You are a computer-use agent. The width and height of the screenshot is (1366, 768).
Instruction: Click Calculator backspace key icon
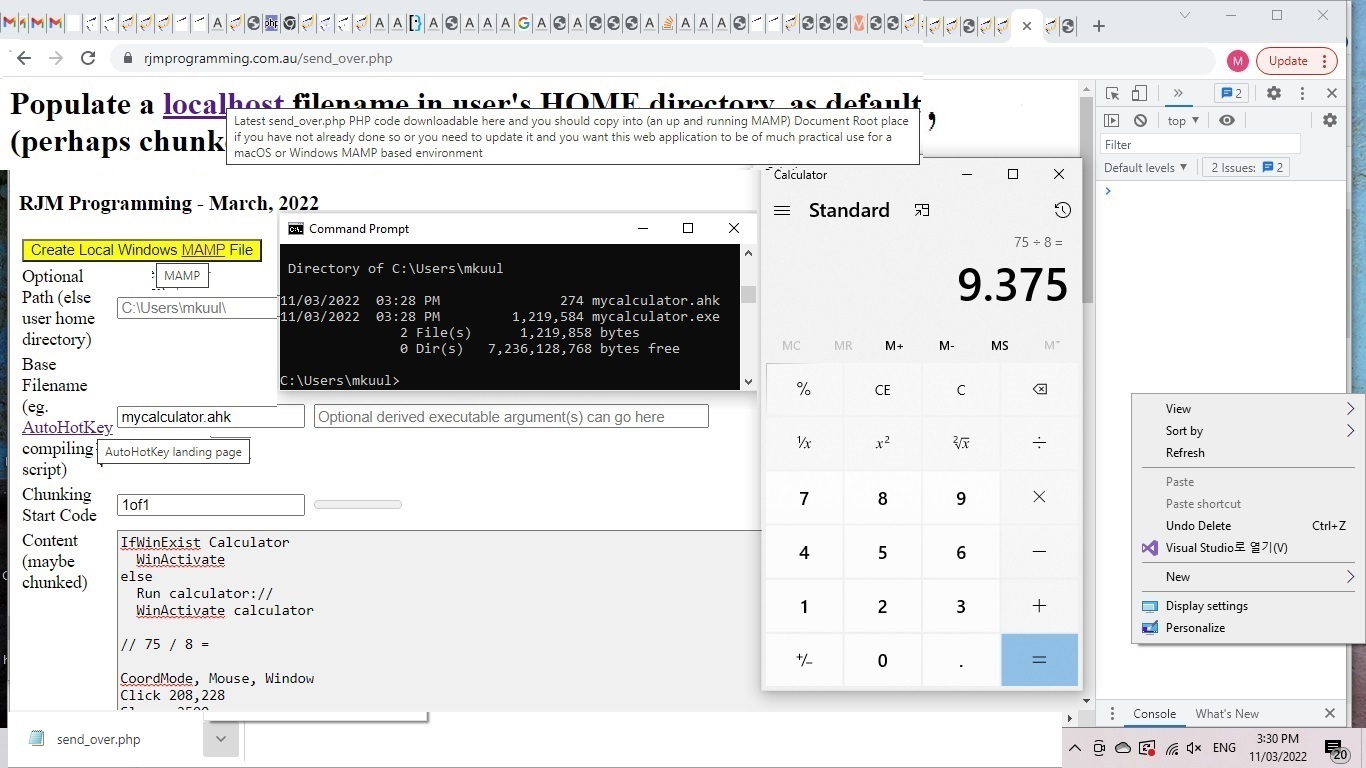coord(1039,390)
